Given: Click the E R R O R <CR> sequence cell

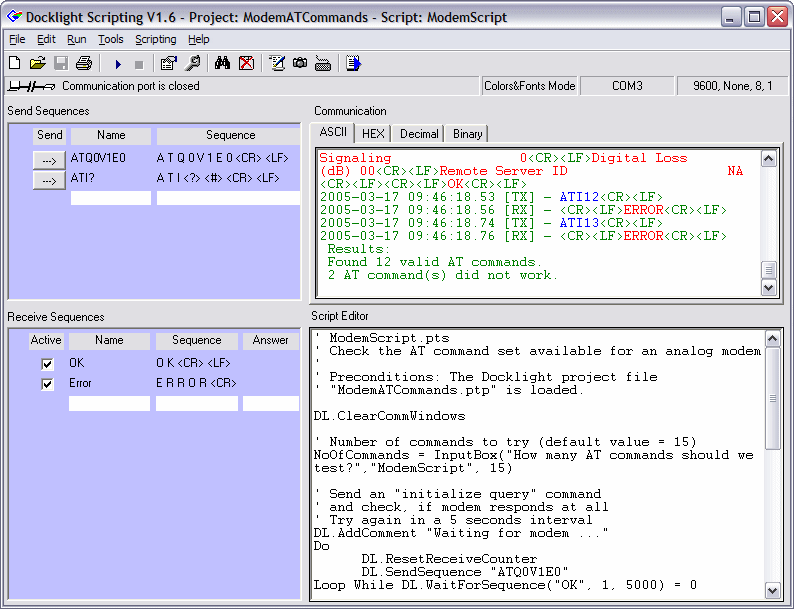Looking at the screenshot, I should [x=196, y=383].
